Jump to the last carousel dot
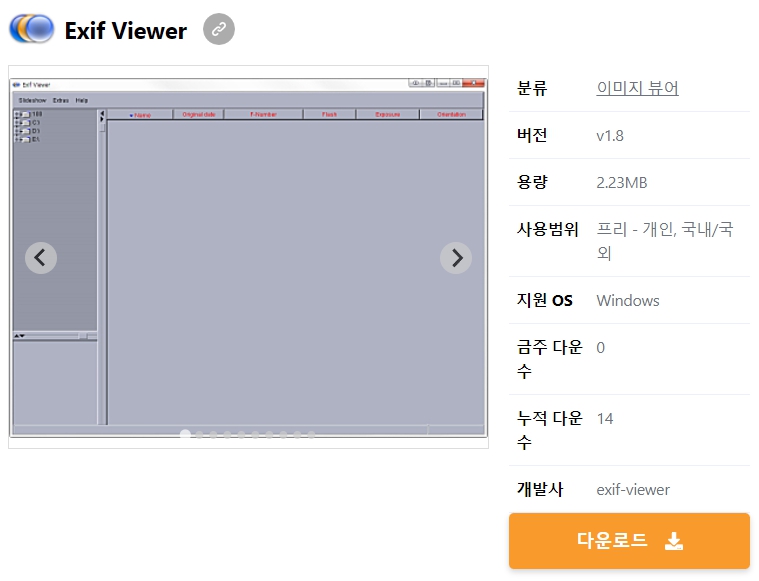 pyautogui.click(x=311, y=435)
